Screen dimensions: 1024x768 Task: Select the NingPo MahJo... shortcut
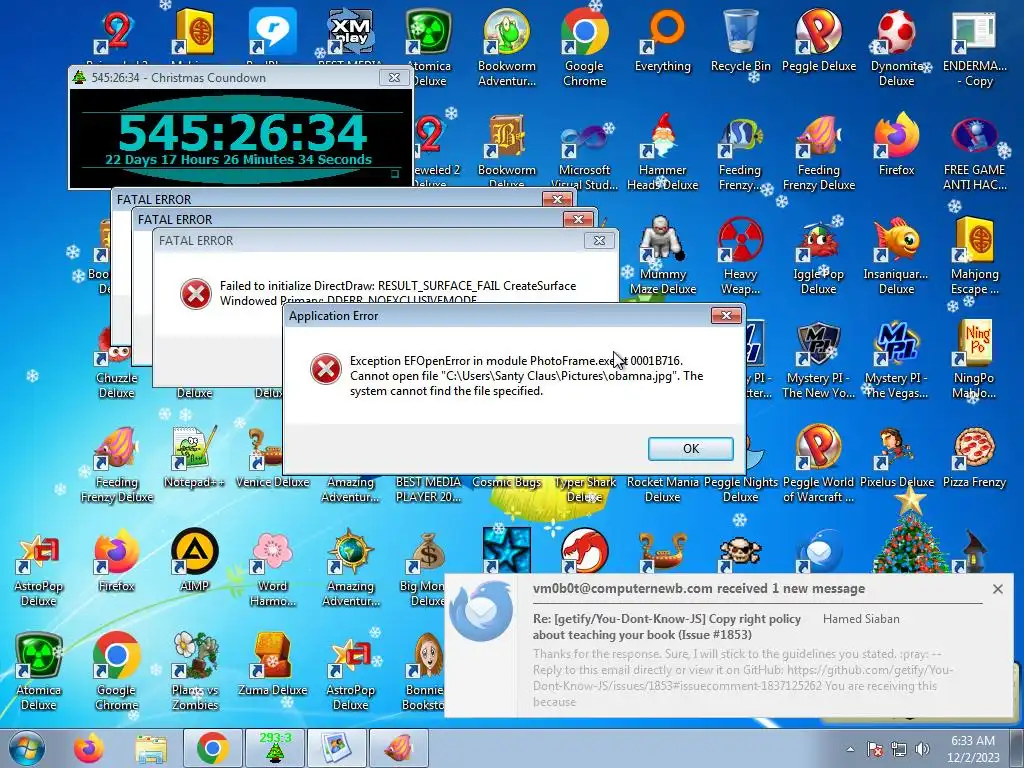point(974,359)
